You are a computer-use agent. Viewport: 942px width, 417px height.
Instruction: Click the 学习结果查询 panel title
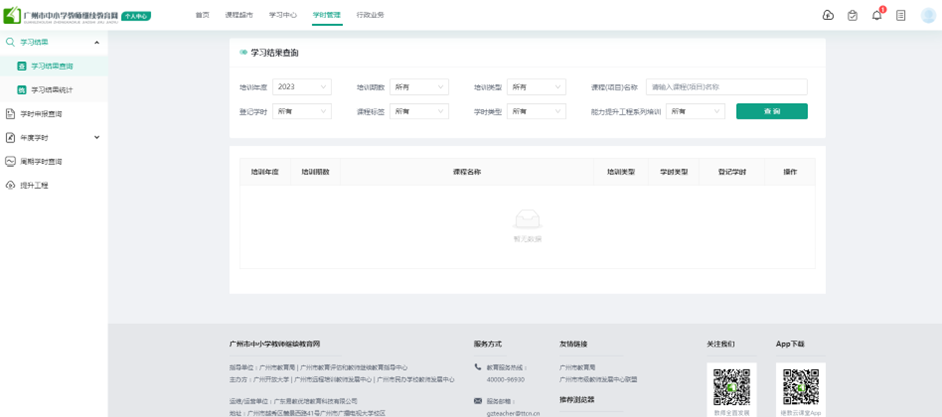(275, 53)
